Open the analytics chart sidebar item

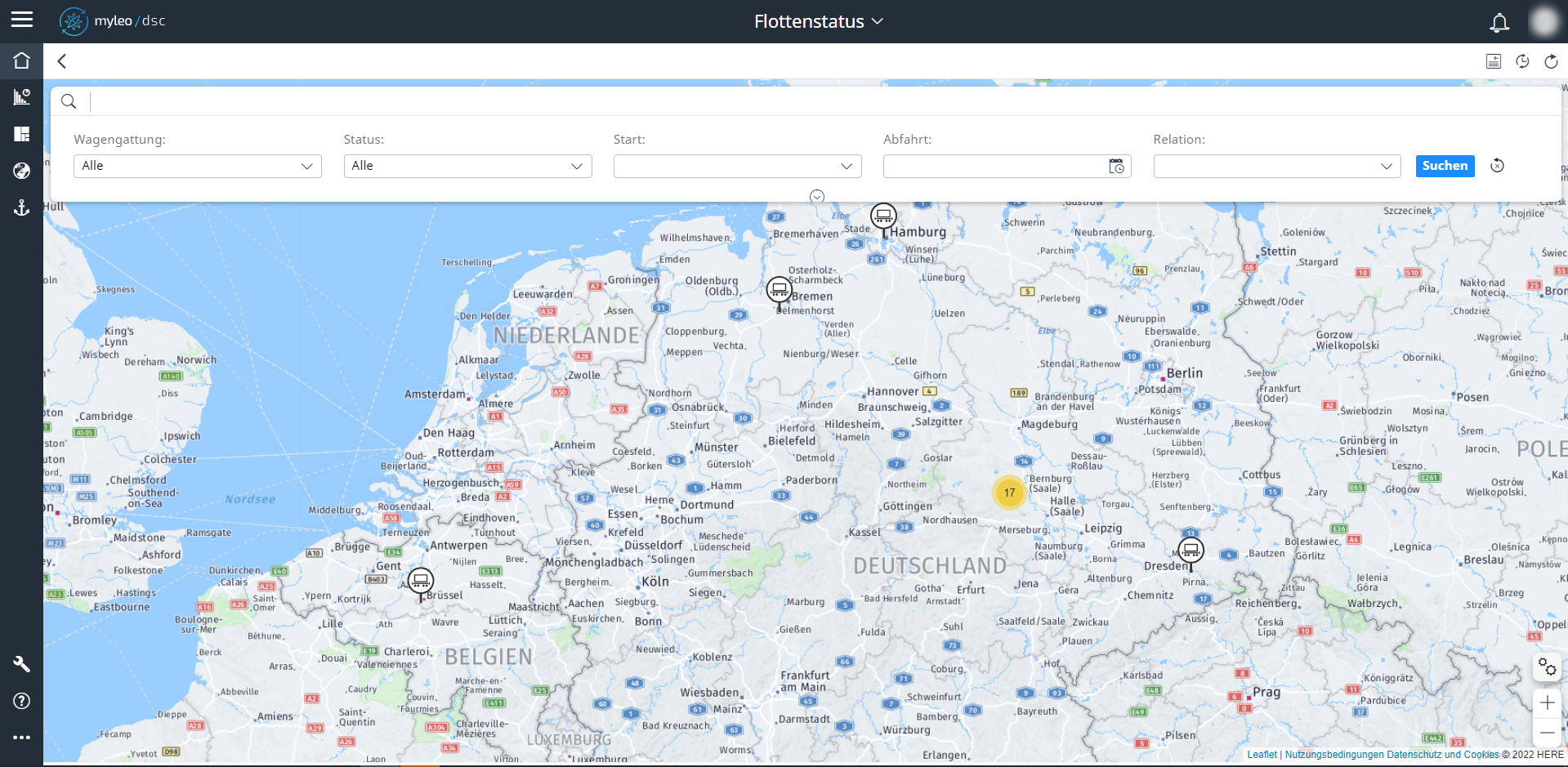[x=22, y=97]
